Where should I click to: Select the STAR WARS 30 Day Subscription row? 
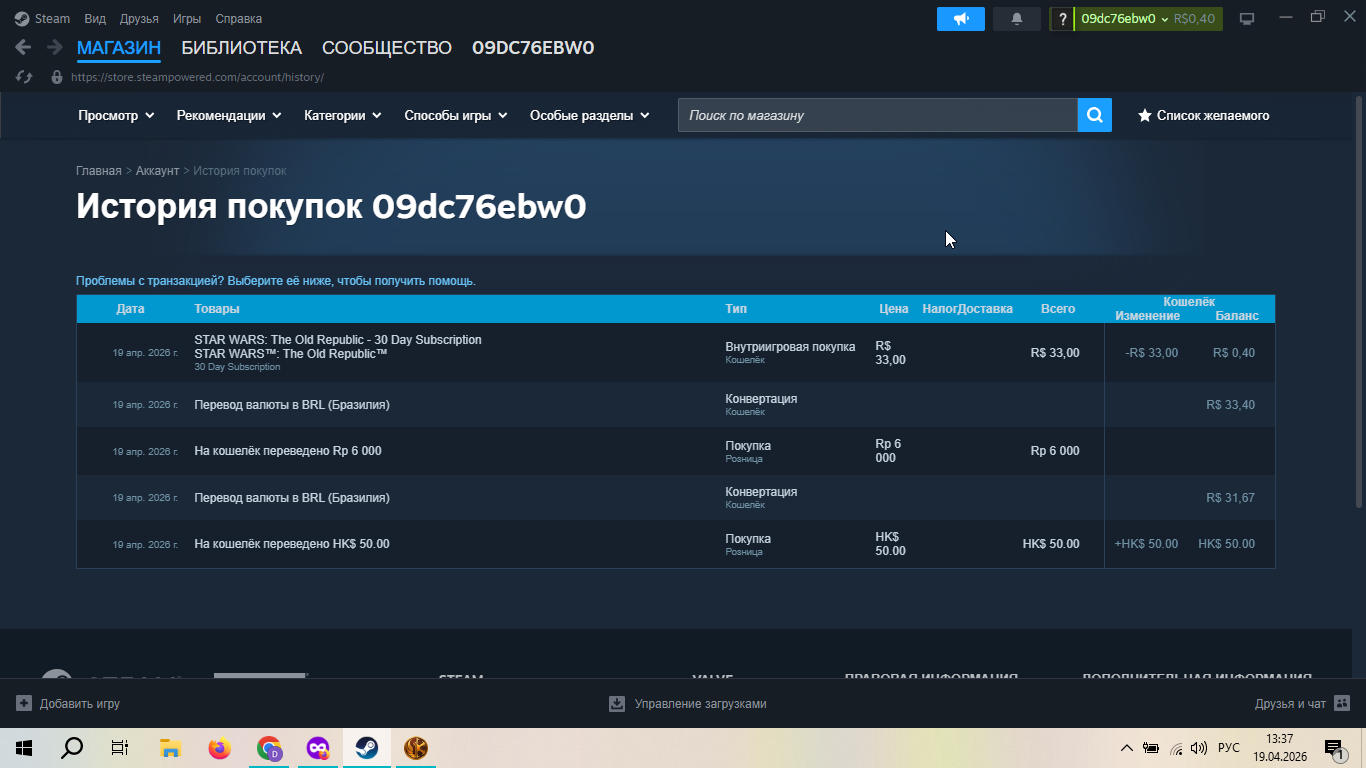tap(676, 352)
